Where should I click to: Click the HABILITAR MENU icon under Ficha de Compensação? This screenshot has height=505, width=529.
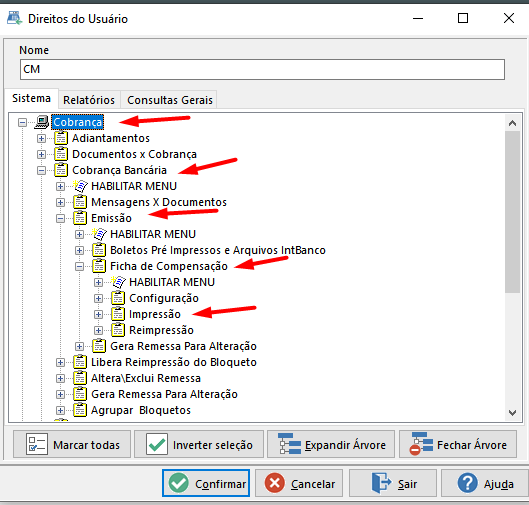pyautogui.click(x=118, y=282)
